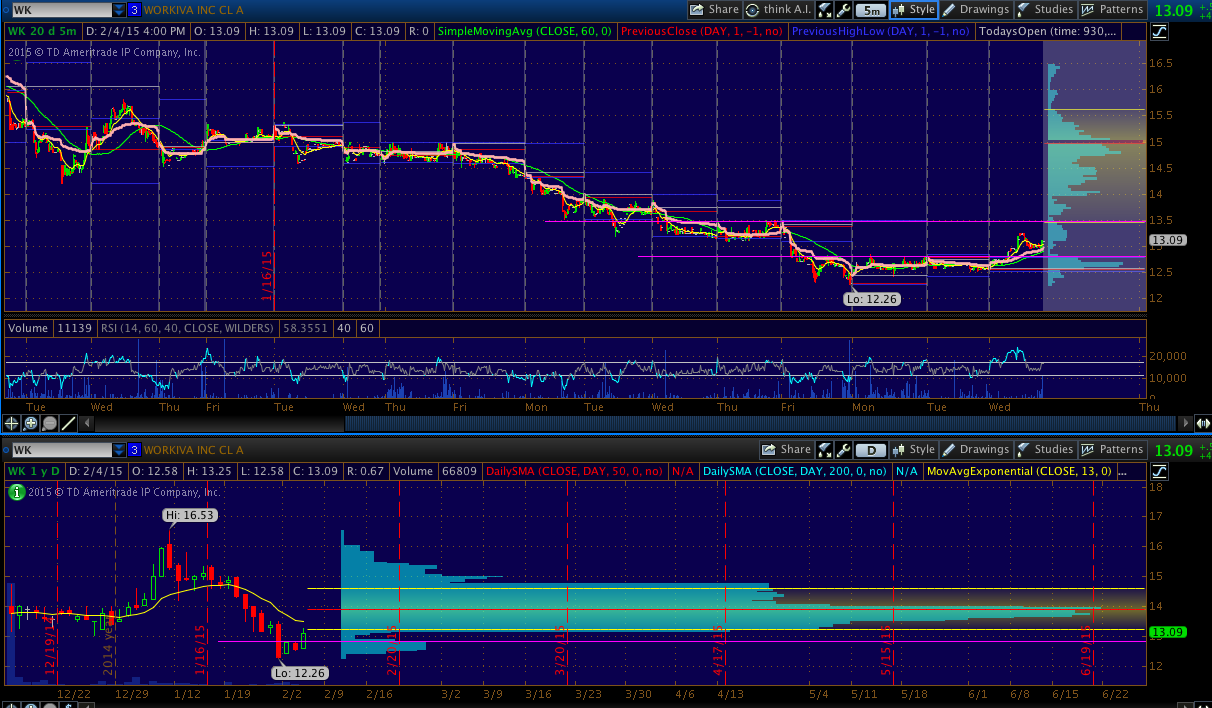Screen dimensions: 1212x708
Task: Open the Studies menu in upper chart
Action: 1044,10
